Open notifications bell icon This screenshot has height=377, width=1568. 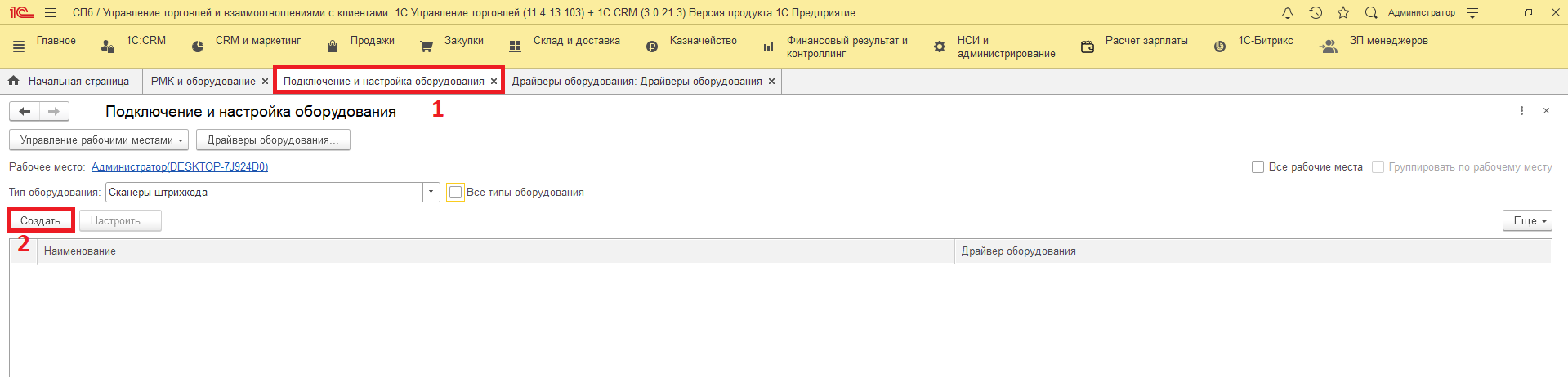(x=1288, y=12)
